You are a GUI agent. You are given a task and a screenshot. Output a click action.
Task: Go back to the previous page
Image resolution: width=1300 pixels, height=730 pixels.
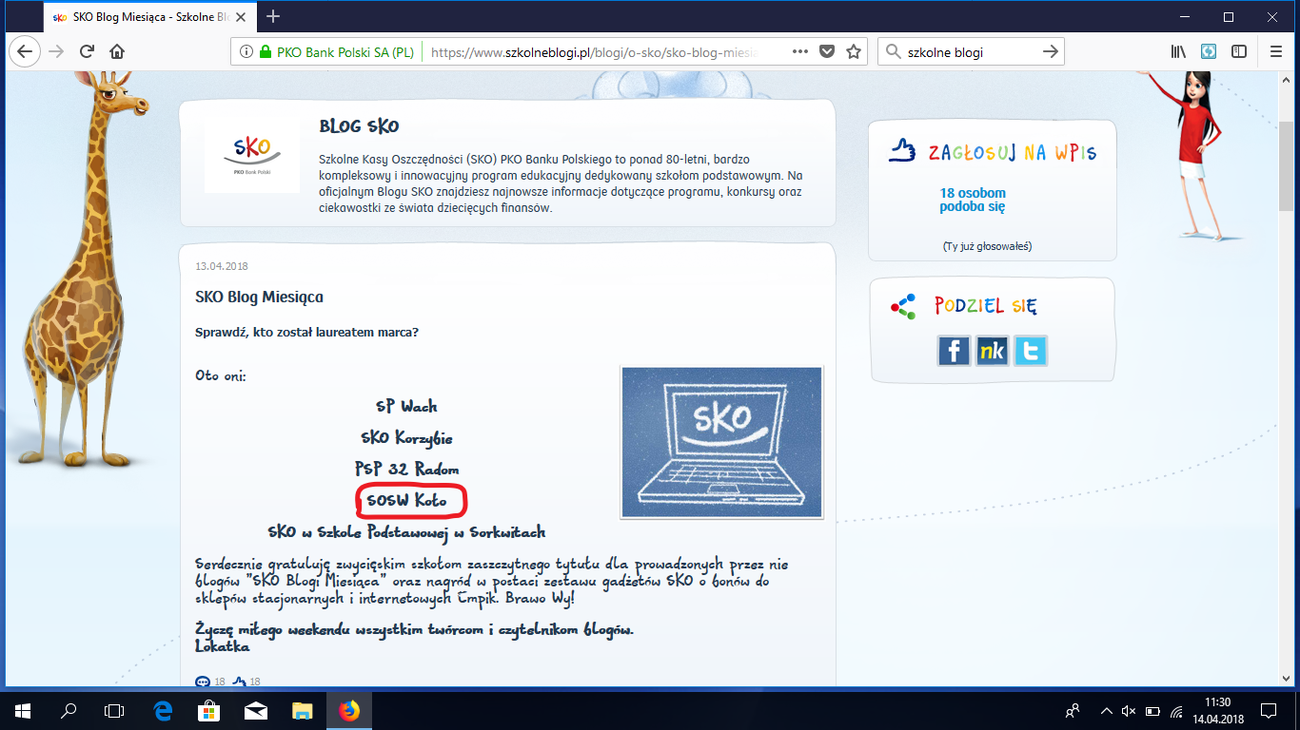24,51
